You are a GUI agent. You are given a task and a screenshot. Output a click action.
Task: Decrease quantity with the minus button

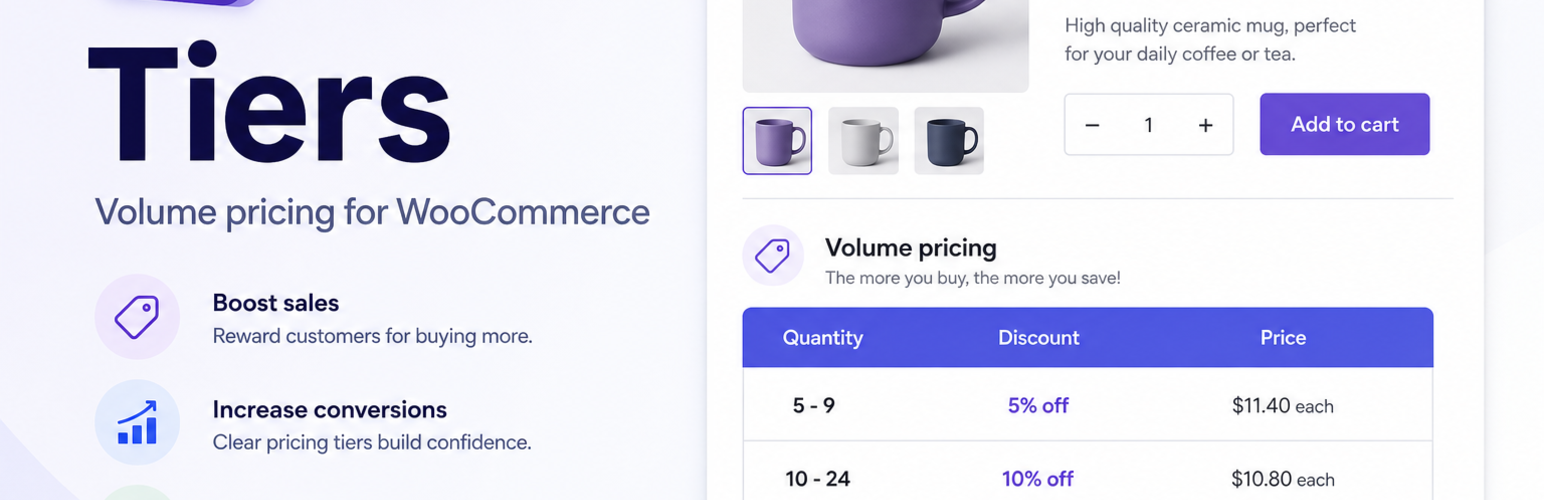(x=1092, y=125)
